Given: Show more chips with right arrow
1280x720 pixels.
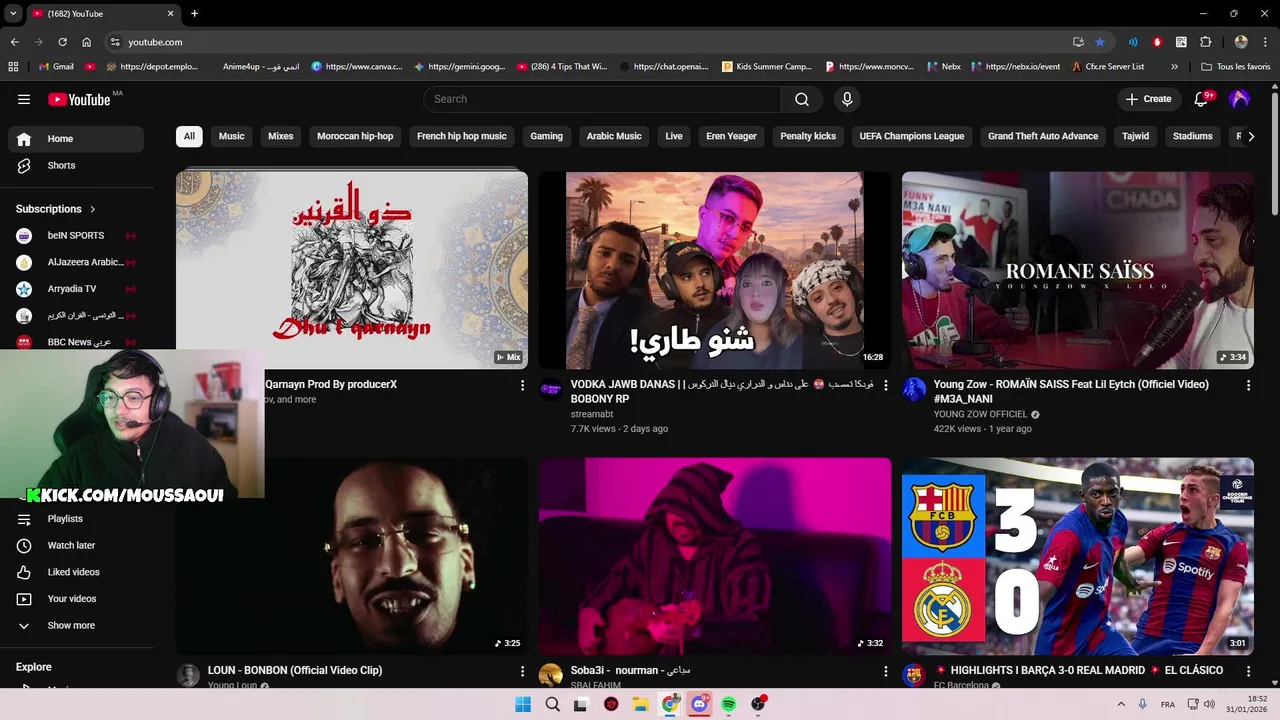Looking at the screenshot, I should pos(1251,137).
